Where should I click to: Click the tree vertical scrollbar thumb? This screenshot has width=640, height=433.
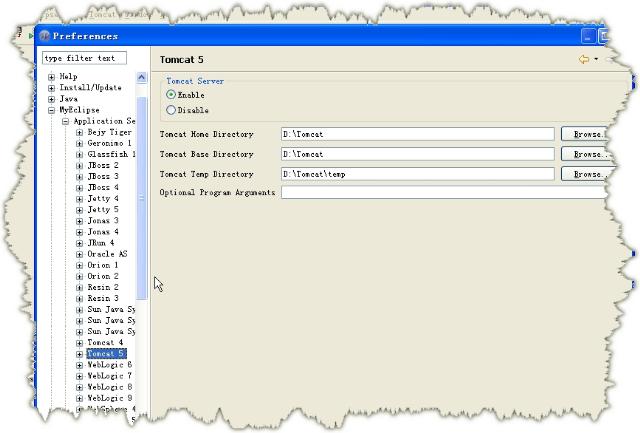pos(142,198)
